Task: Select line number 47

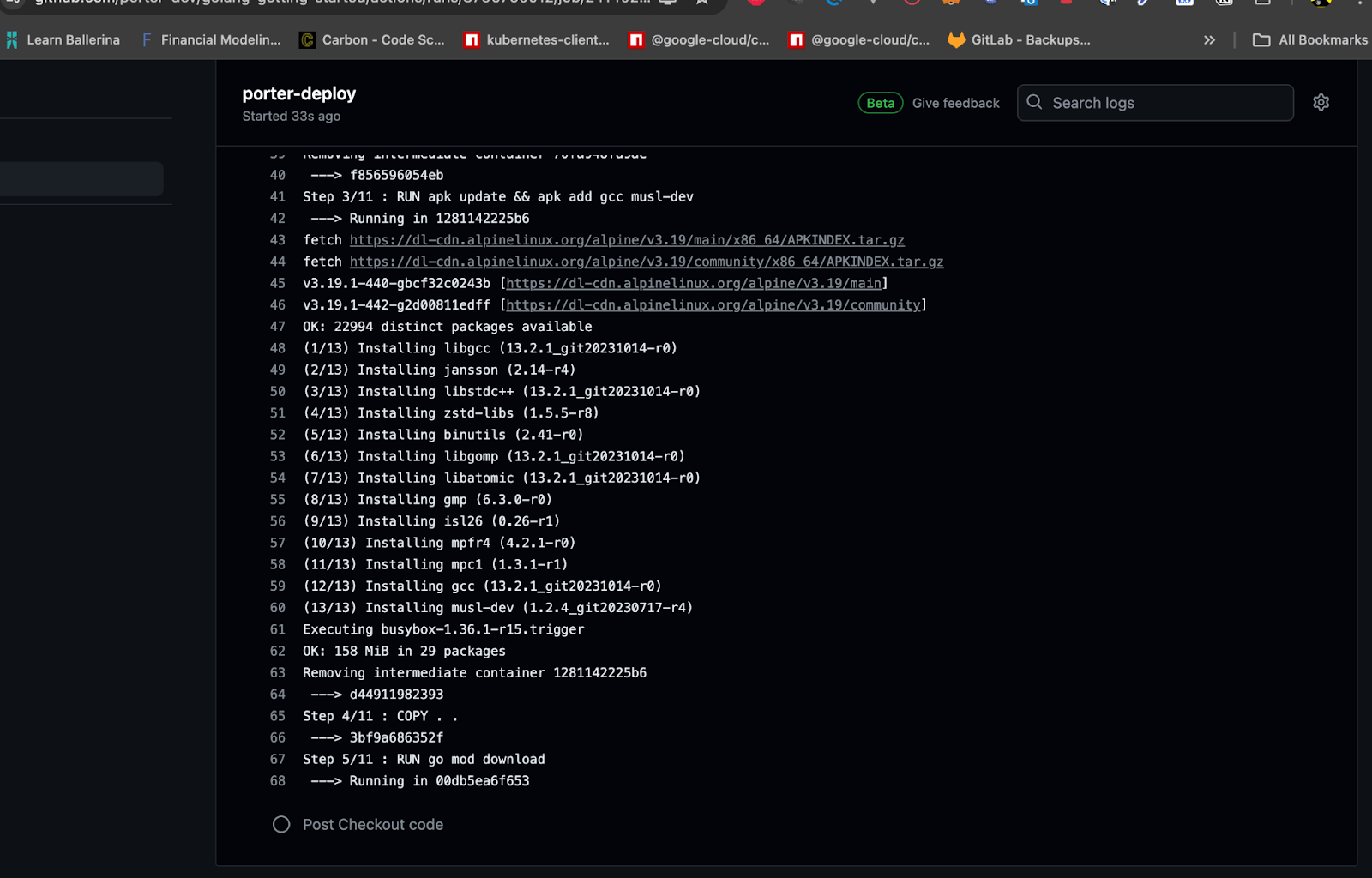Action: tap(278, 327)
